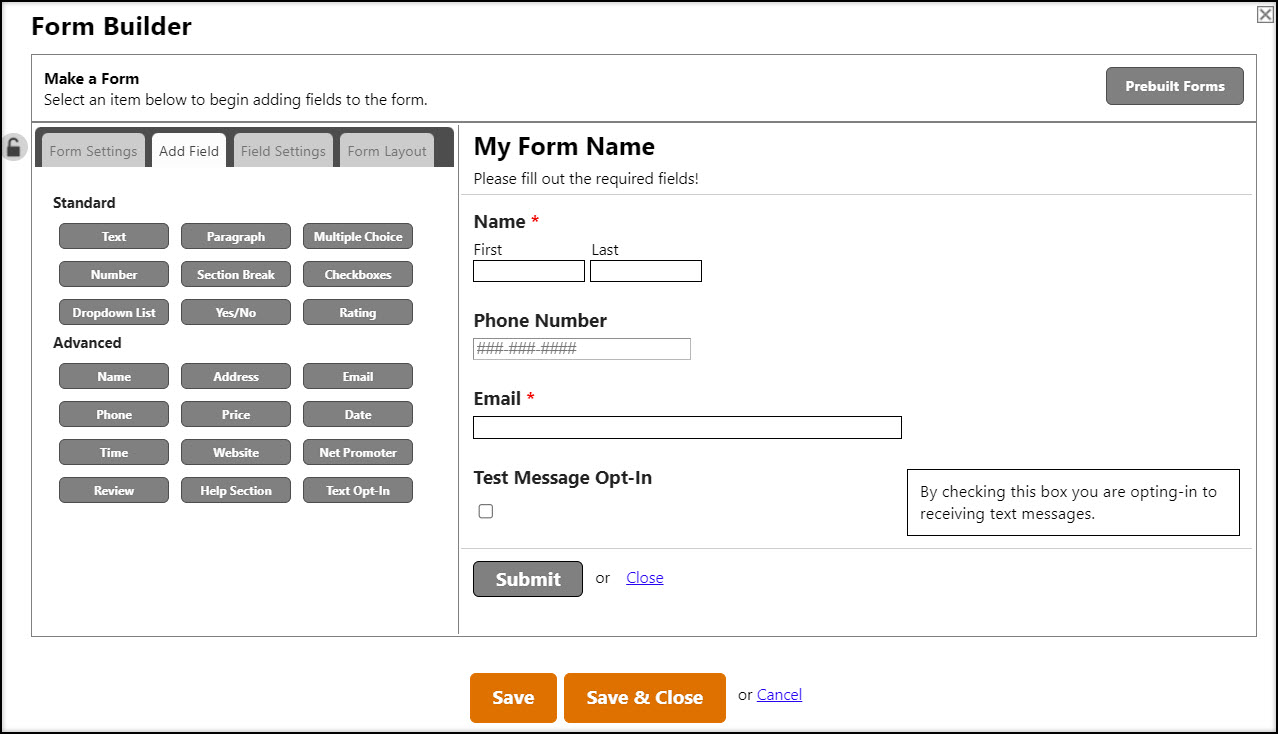Add an Address field

[235, 376]
